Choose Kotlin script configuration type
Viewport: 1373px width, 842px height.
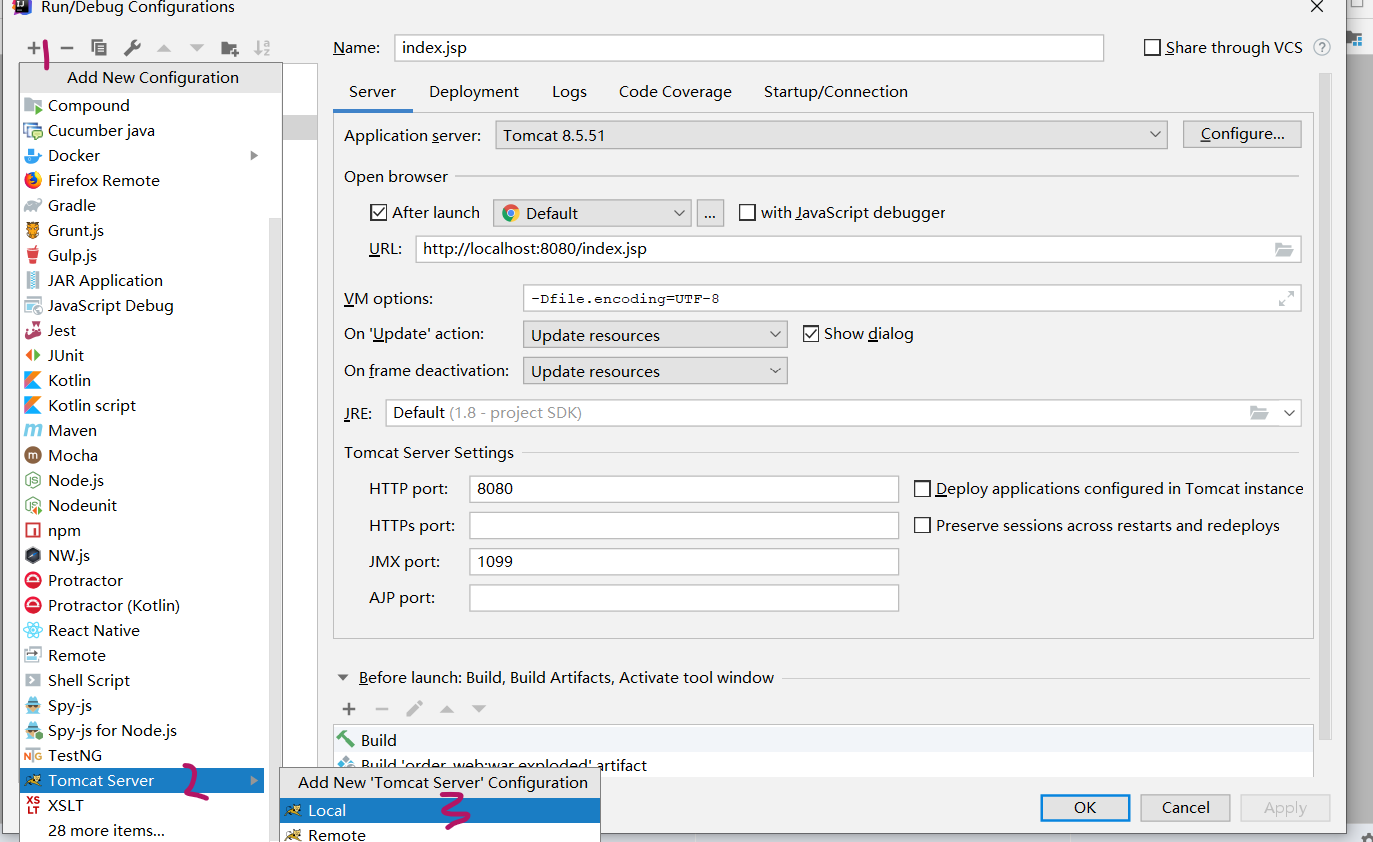[x=91, y=405]
